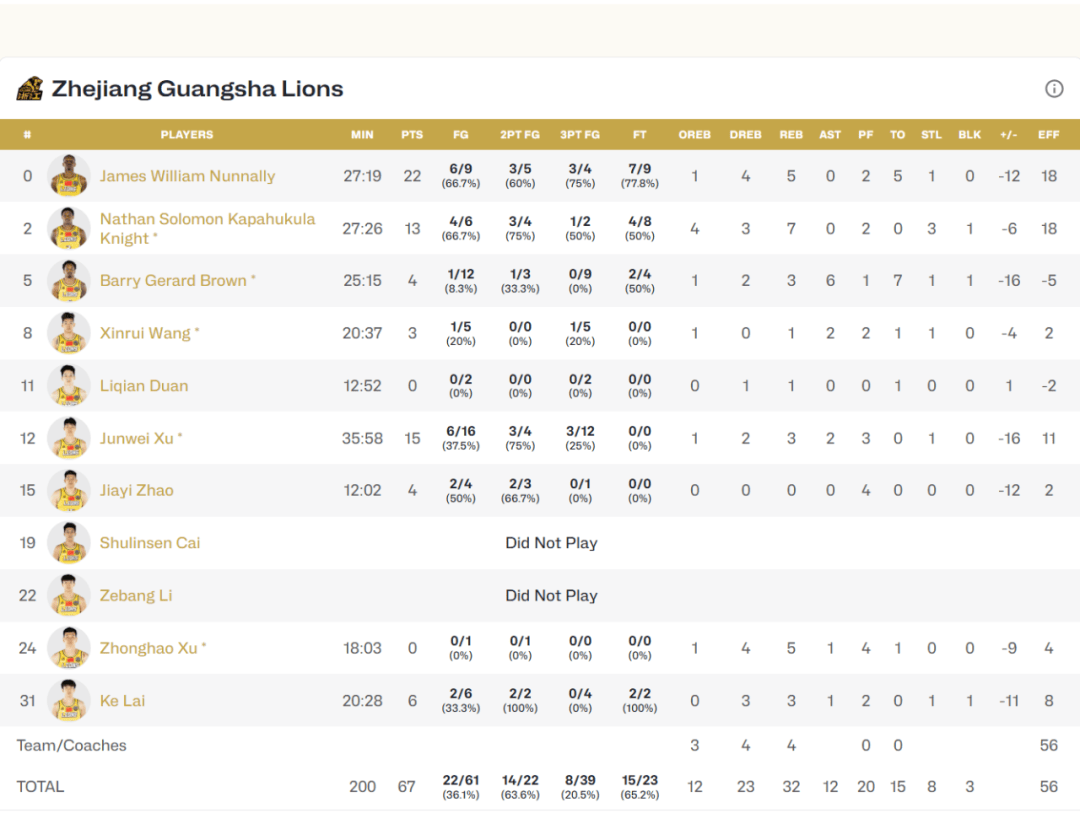
Task: Open Shulinsen Cai's profile link
Action: tap(150, 543)
